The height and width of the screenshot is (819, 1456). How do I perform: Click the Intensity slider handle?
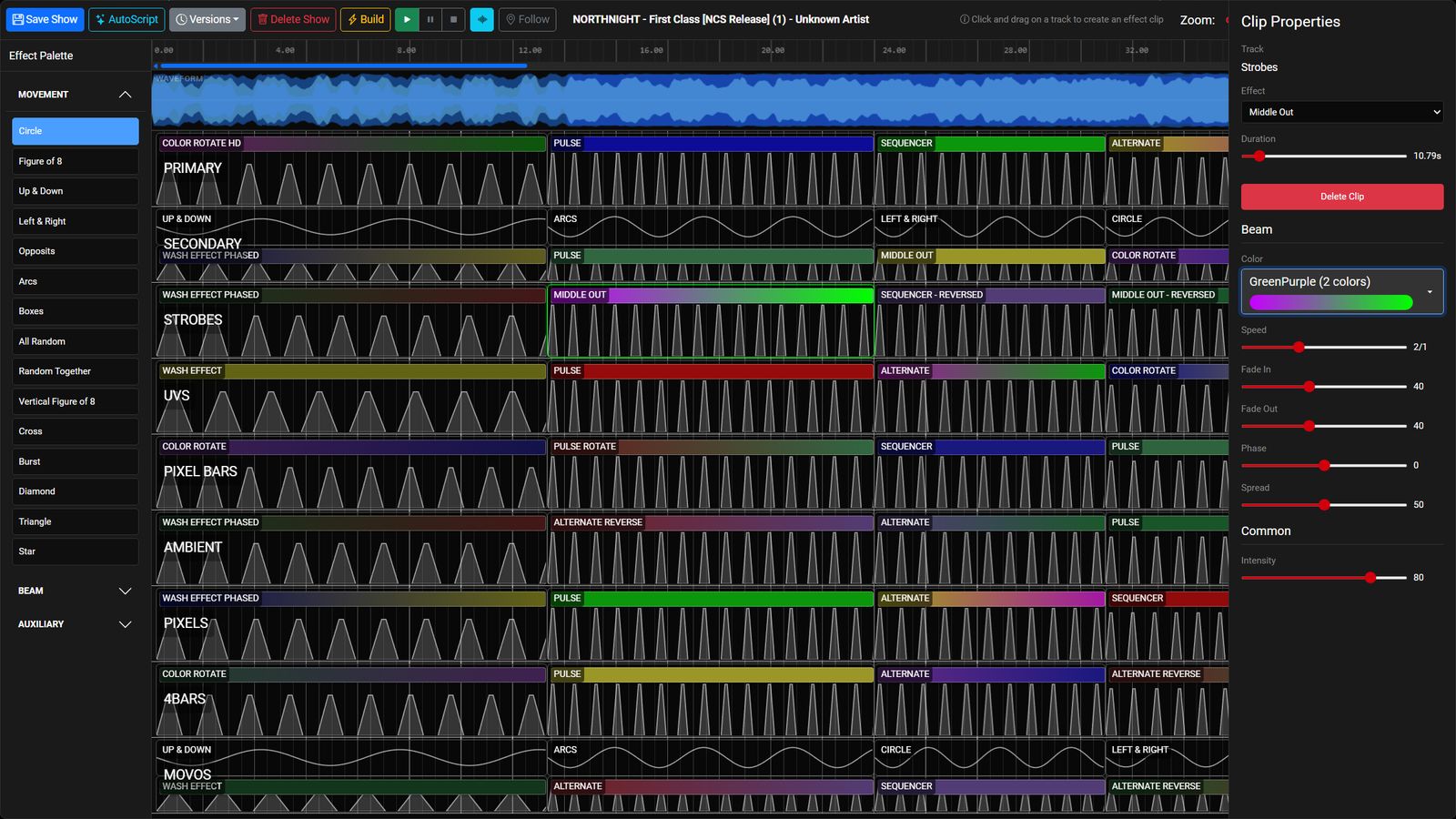(1370, 578)
